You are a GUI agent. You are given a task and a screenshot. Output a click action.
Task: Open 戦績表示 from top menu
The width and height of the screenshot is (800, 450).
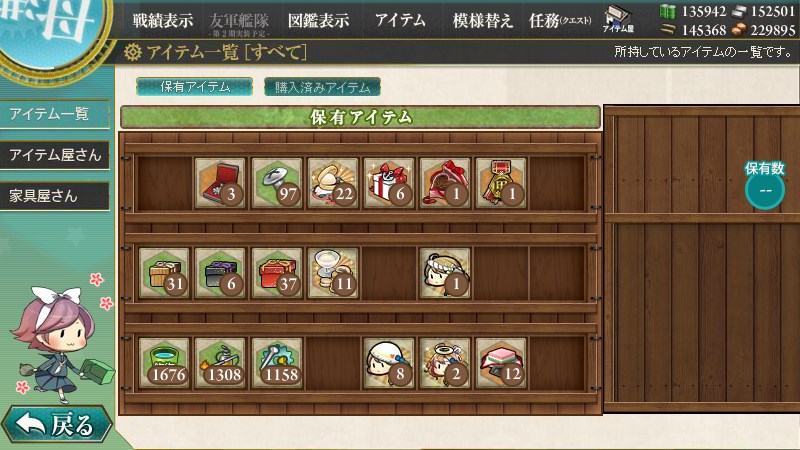tap(163, 21)
